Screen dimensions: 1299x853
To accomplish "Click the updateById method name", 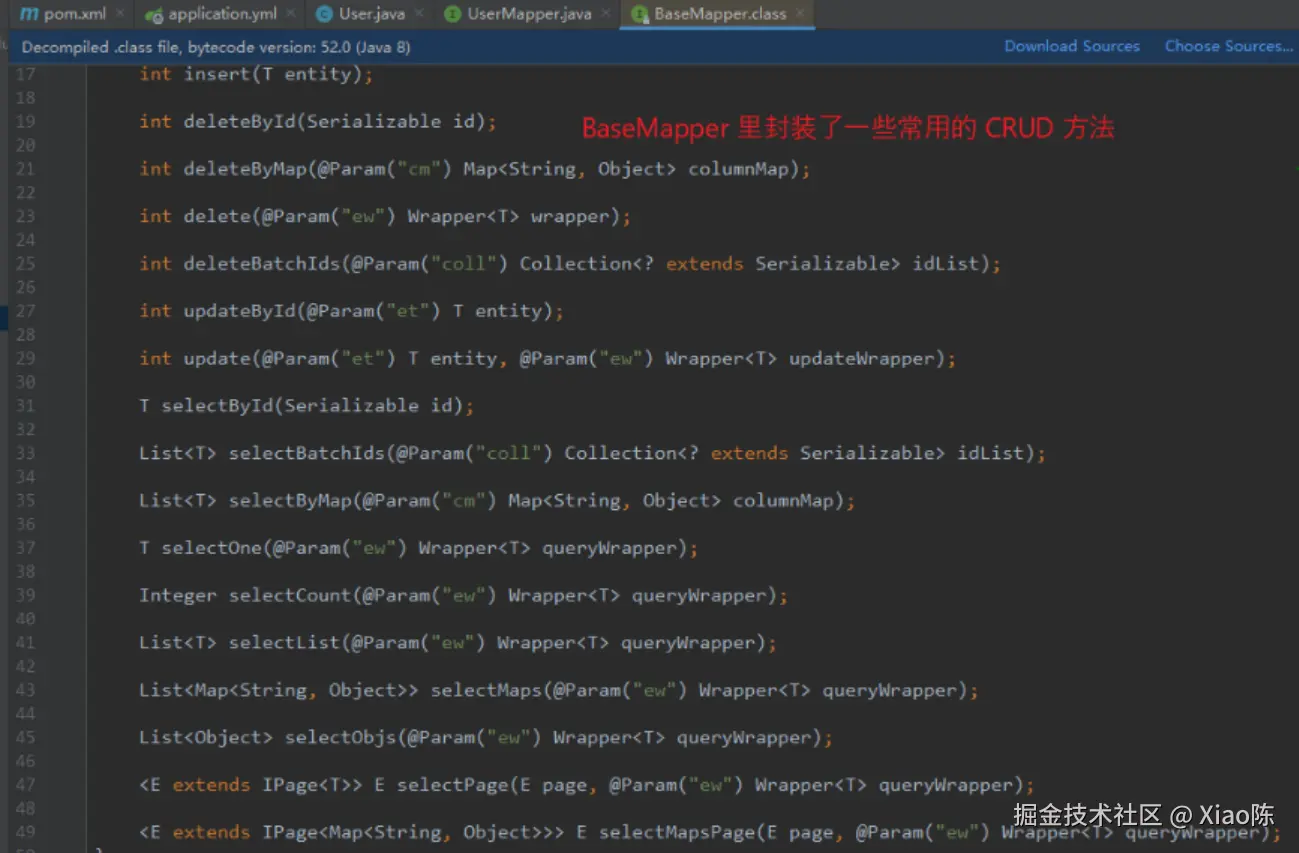I will 239,311.
